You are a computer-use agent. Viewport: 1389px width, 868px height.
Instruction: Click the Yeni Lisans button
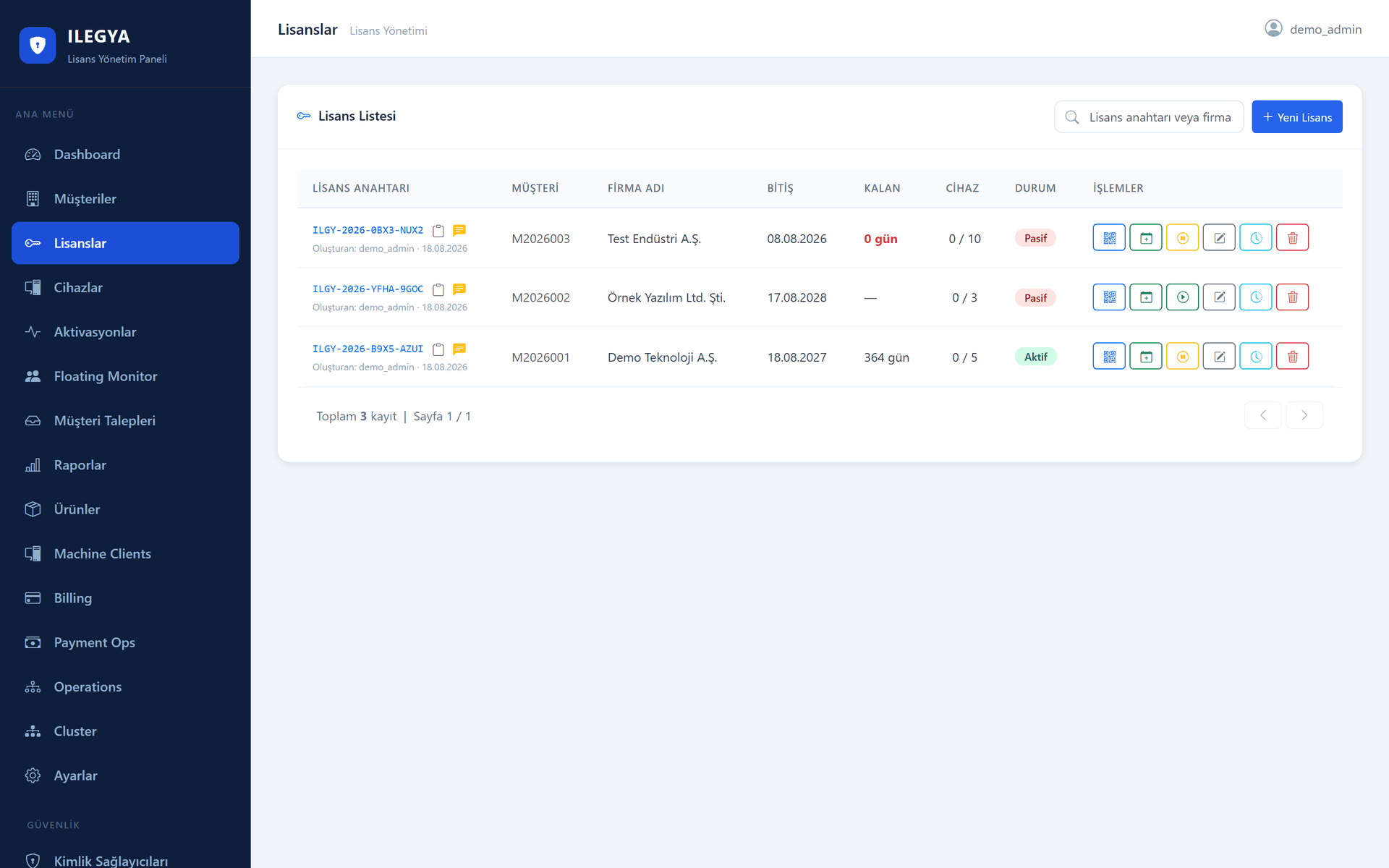(x=1297, y=116)
